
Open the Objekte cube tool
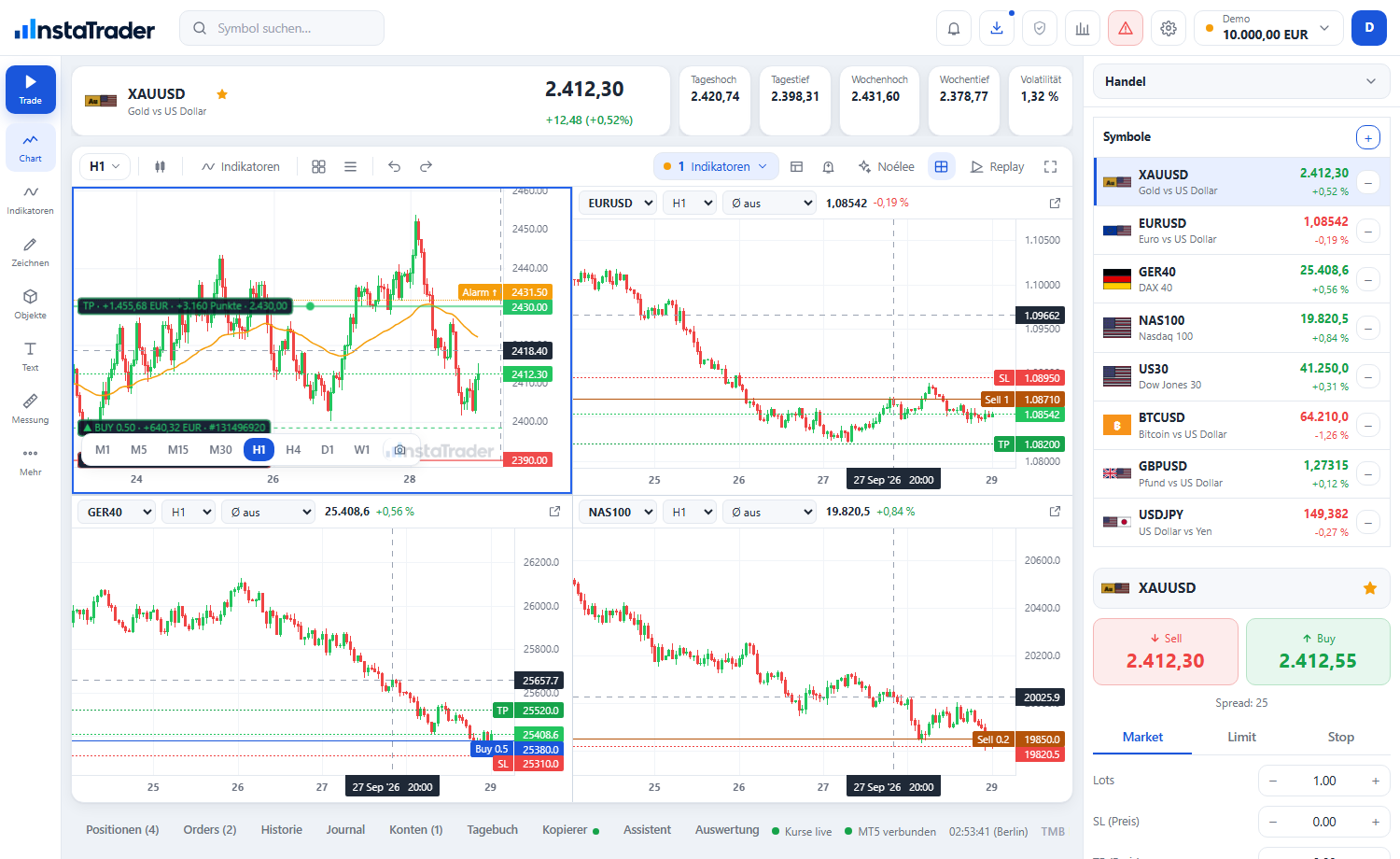coord(31,303)
